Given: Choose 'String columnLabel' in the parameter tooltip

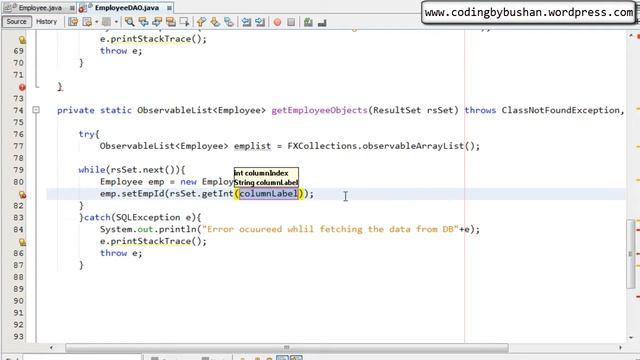Looking at the screenshot, I should pos(266,182).
